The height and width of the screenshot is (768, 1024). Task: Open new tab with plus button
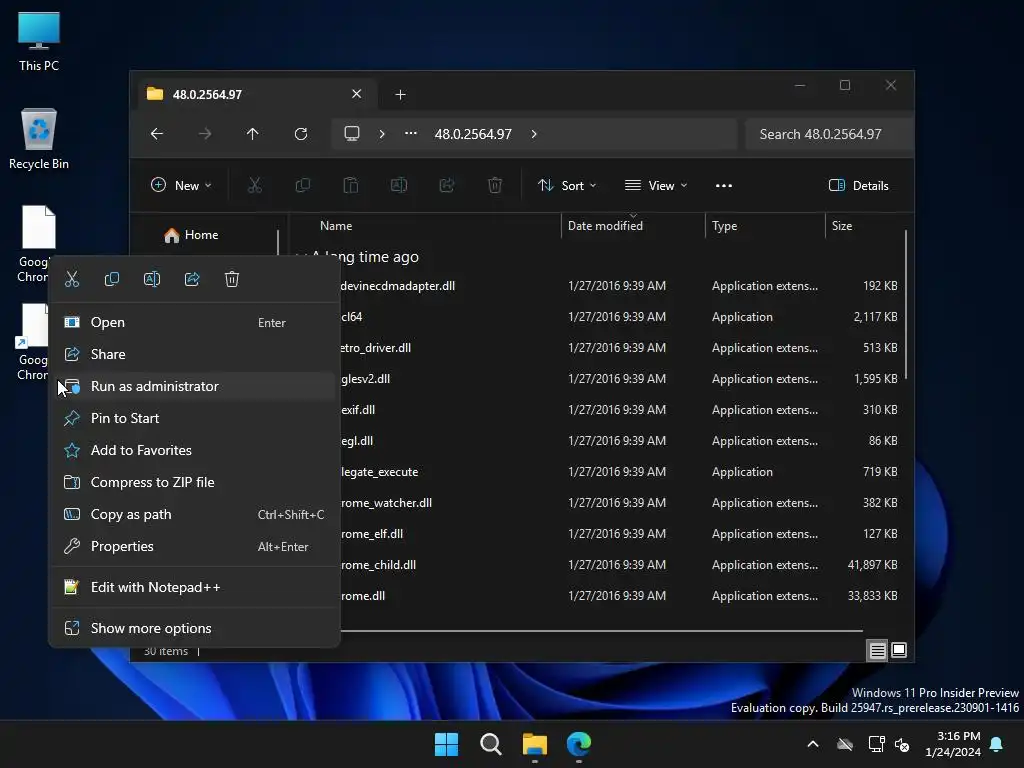tap(400, 95)
